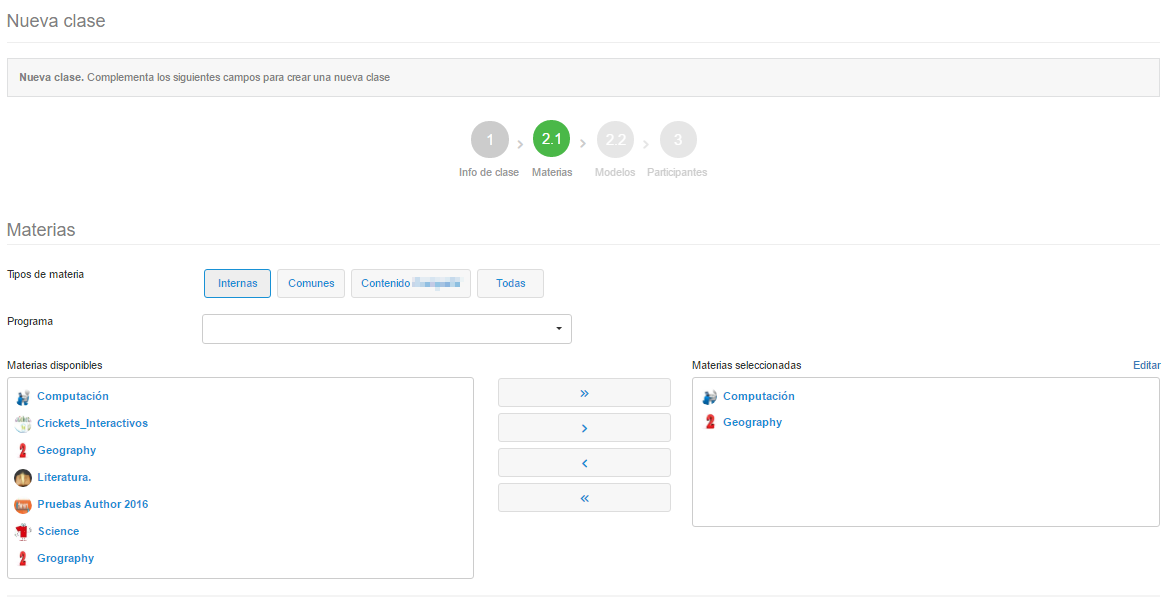This screenshot has width=1171, height=597.
Task: Click the Geography icon in selected subjects
Action: tap(710, 423)
